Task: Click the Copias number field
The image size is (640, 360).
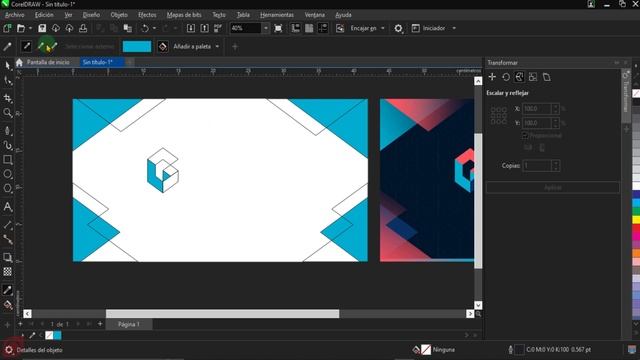Action: (537, 166)
